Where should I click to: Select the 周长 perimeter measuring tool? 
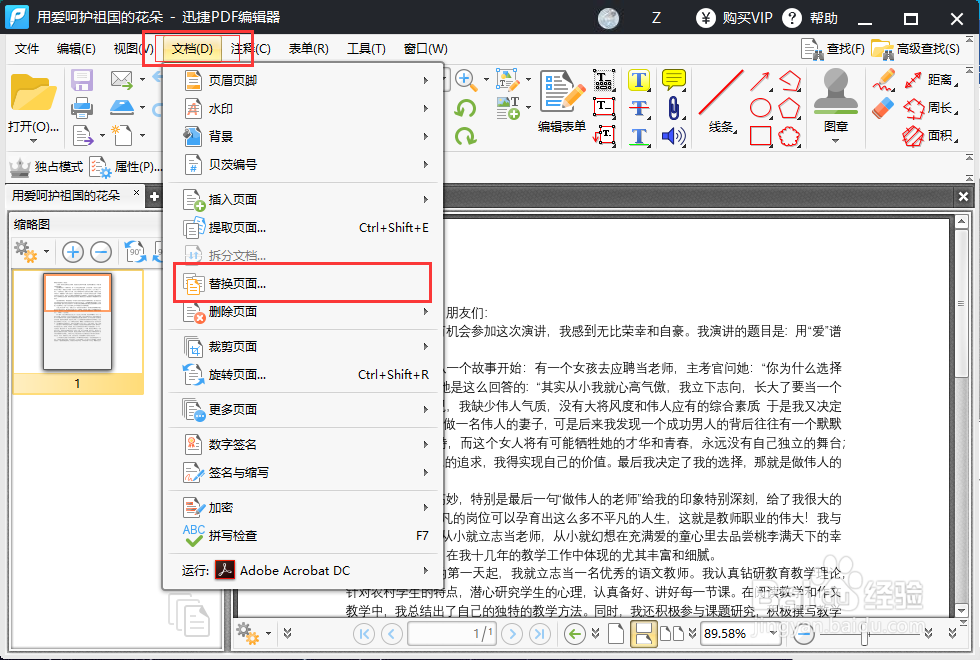[930, 108]
